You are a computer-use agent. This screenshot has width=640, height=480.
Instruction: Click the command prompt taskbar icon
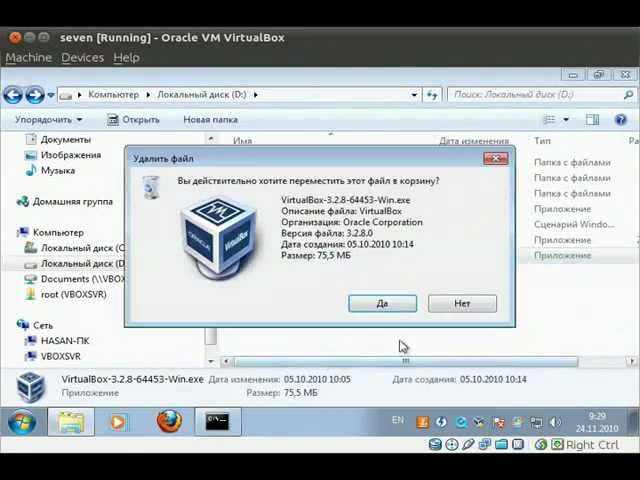(217, 422)
